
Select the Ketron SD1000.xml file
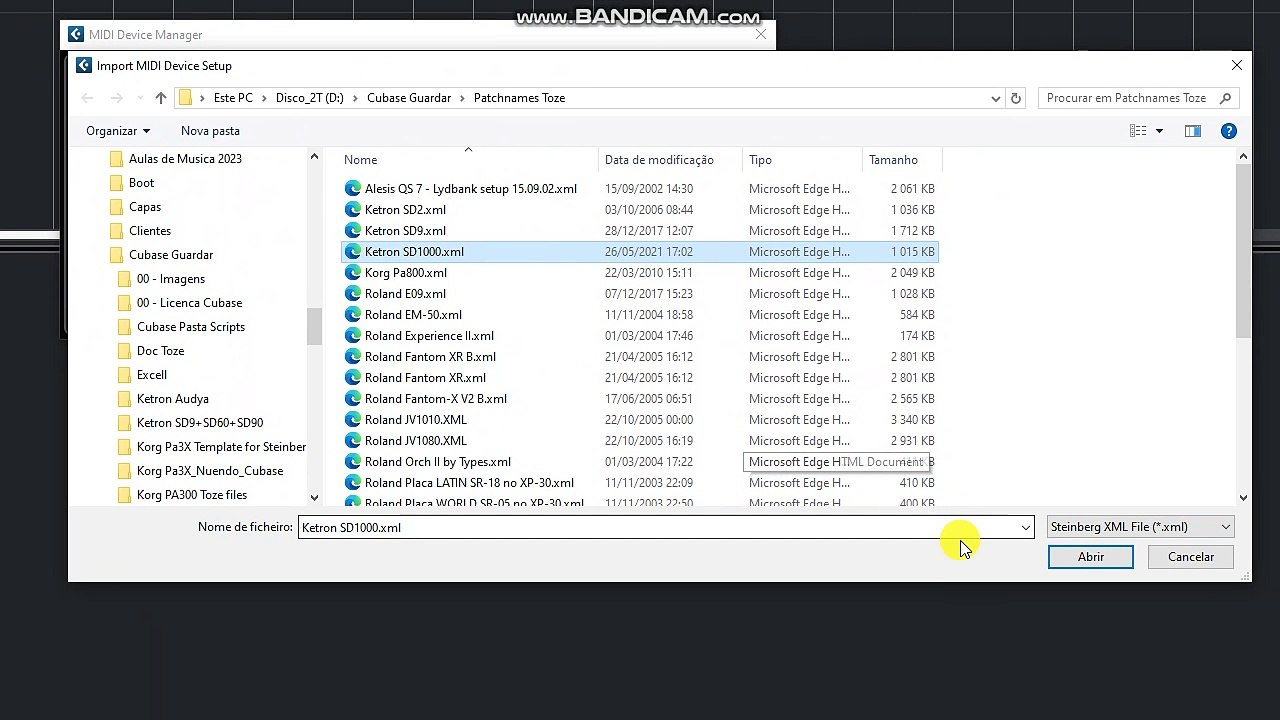pyautogui.click(x=640, y=252)
